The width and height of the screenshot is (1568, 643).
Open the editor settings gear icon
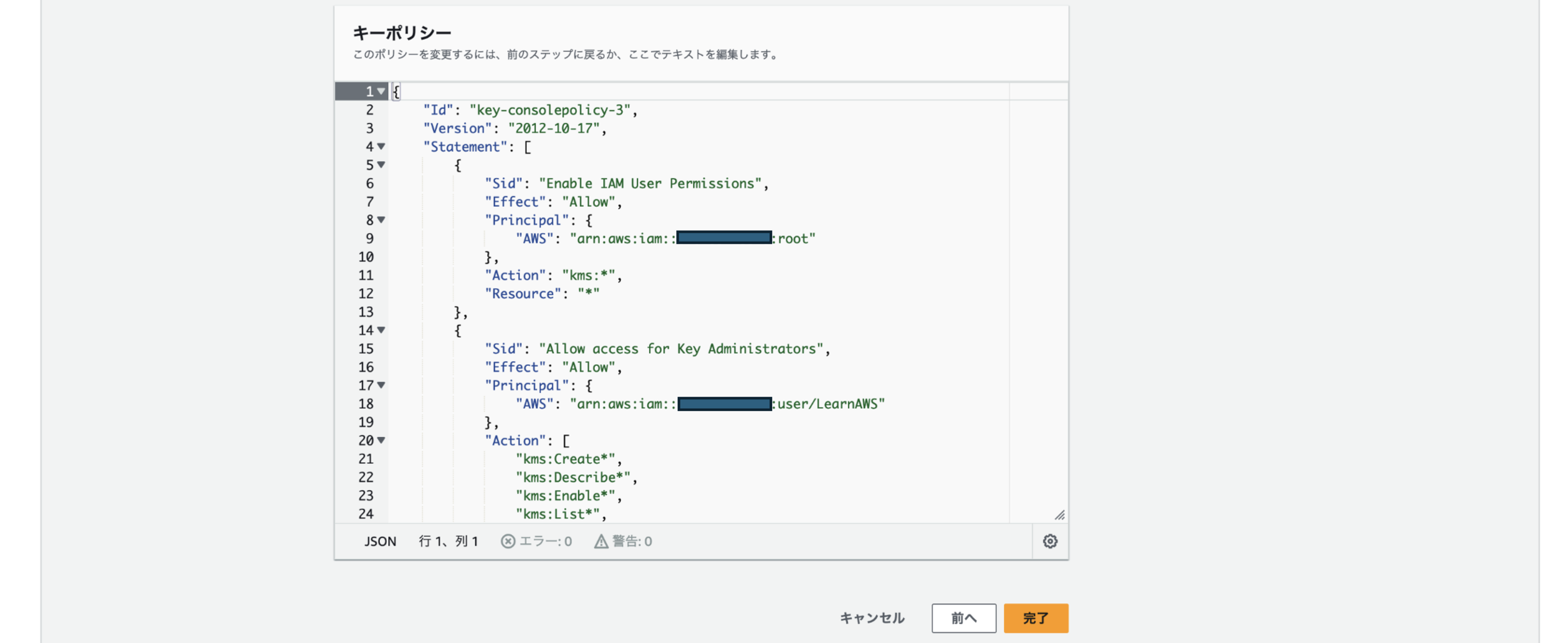tap(1050, 541)
